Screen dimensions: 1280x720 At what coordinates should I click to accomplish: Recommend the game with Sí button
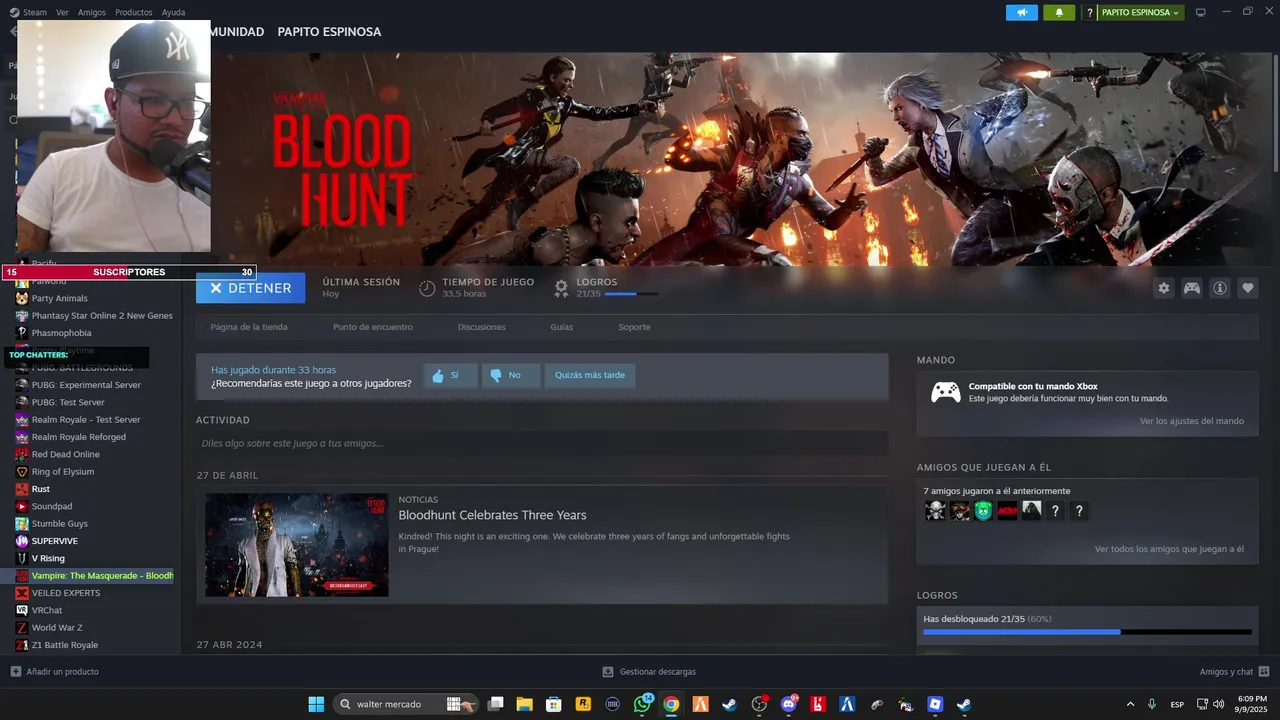pos(449,375)
